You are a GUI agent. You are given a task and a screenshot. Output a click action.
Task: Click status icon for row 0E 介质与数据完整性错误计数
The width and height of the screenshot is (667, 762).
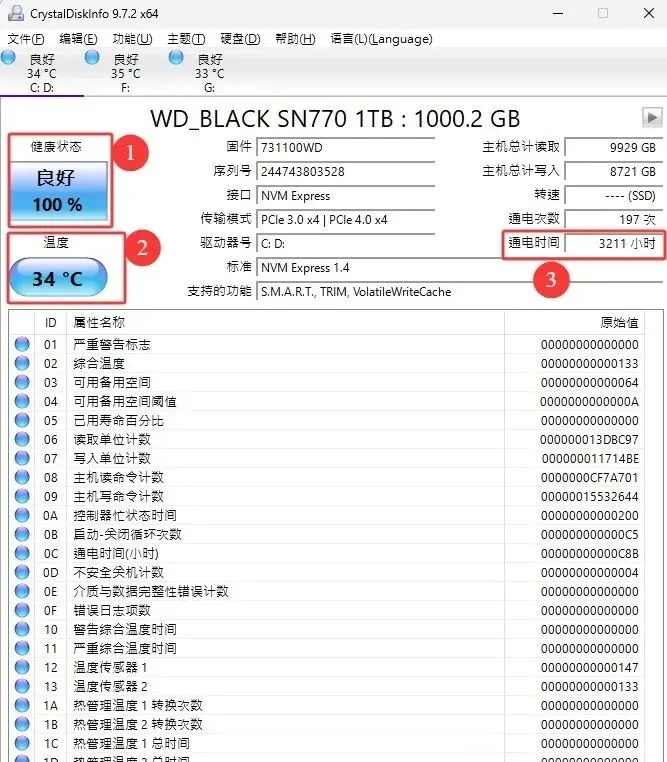(22, 591)
